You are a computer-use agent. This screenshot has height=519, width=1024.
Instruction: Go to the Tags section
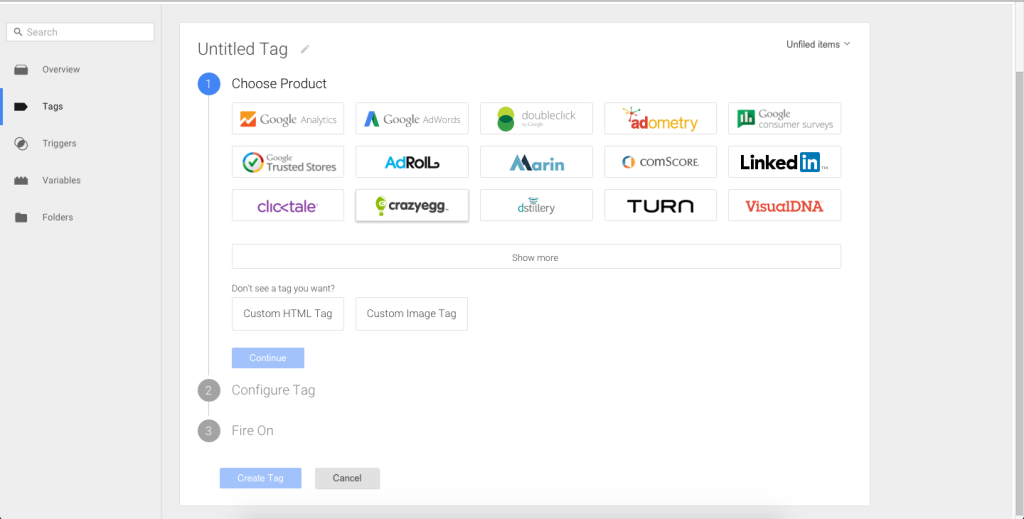coord(52,106)
